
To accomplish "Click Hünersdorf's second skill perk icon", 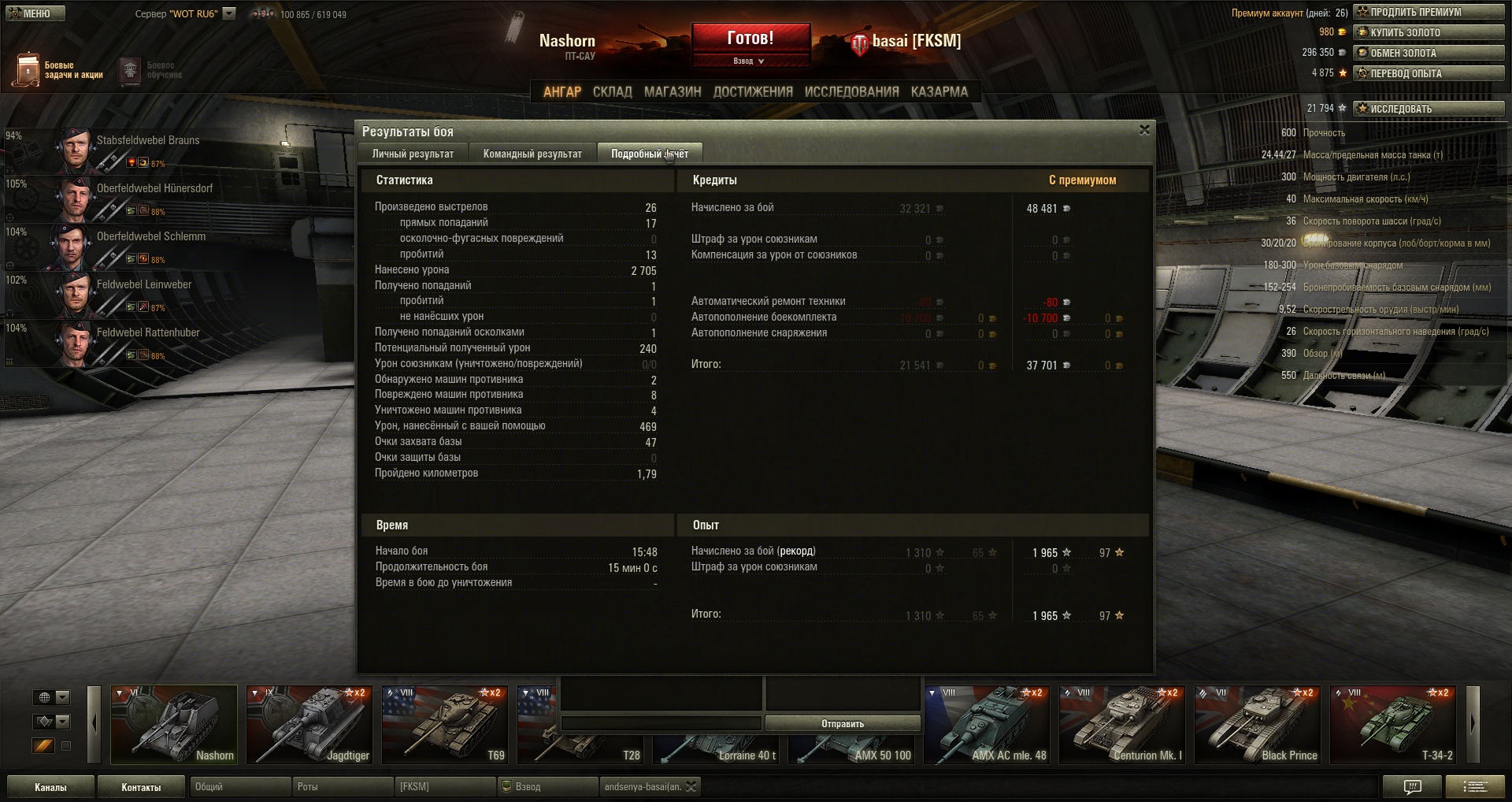I will point(143,211).
